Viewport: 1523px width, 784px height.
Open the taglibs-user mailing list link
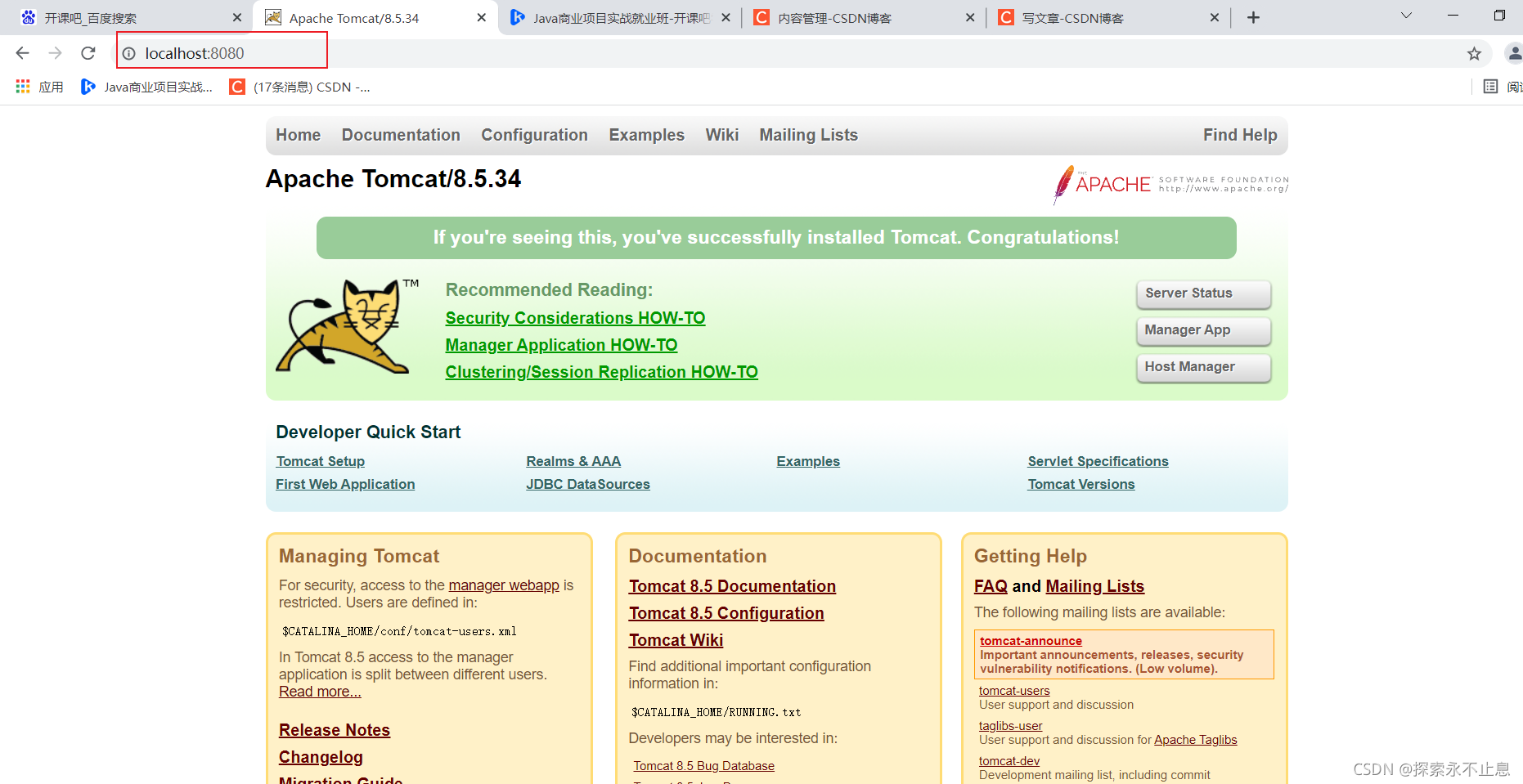click(x=1010, y=726)
